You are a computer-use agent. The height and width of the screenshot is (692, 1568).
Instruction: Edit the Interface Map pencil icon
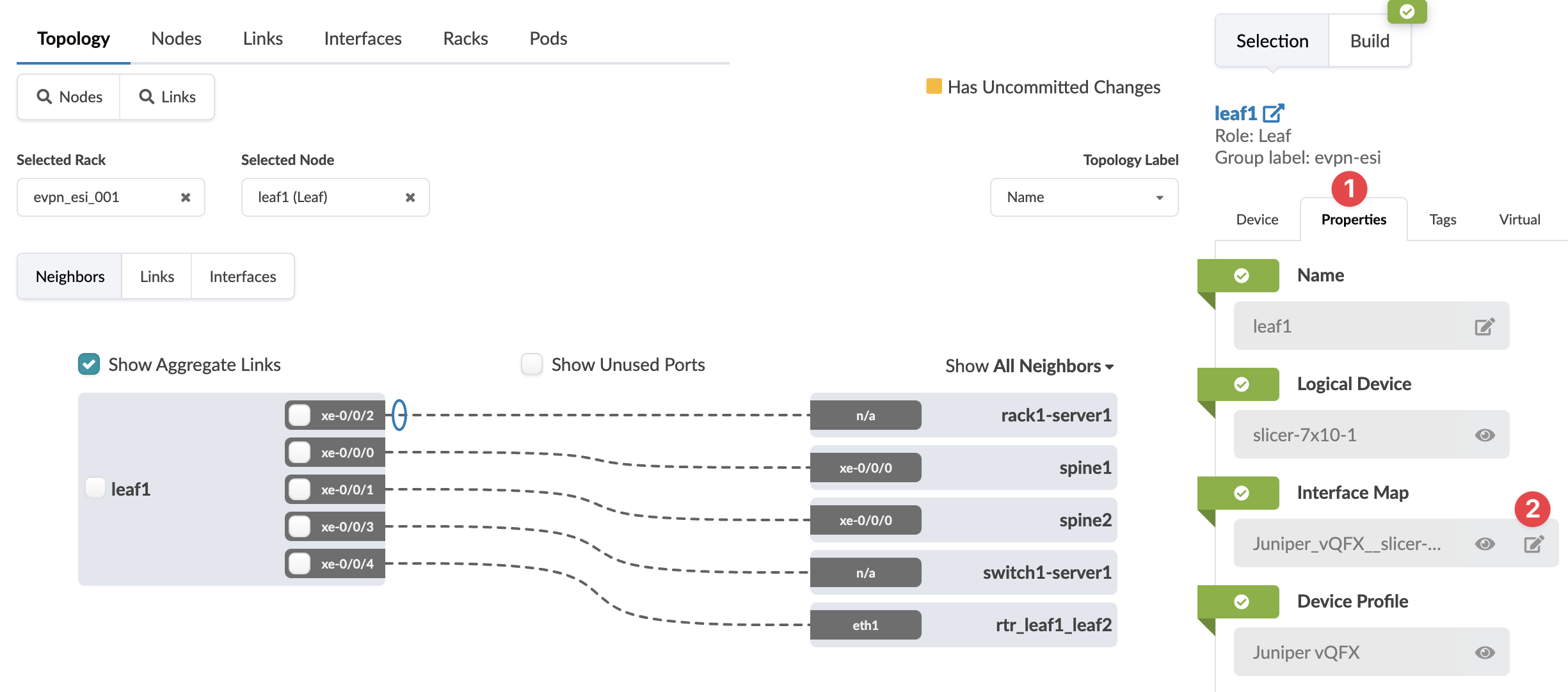[1533, 544]
